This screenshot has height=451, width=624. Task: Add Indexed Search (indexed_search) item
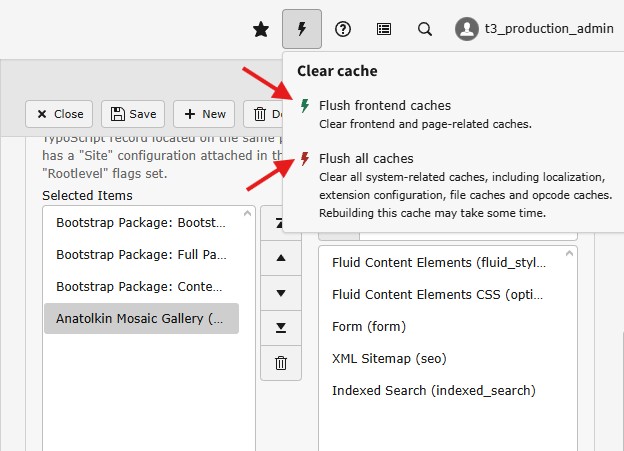tap(434, 390)
